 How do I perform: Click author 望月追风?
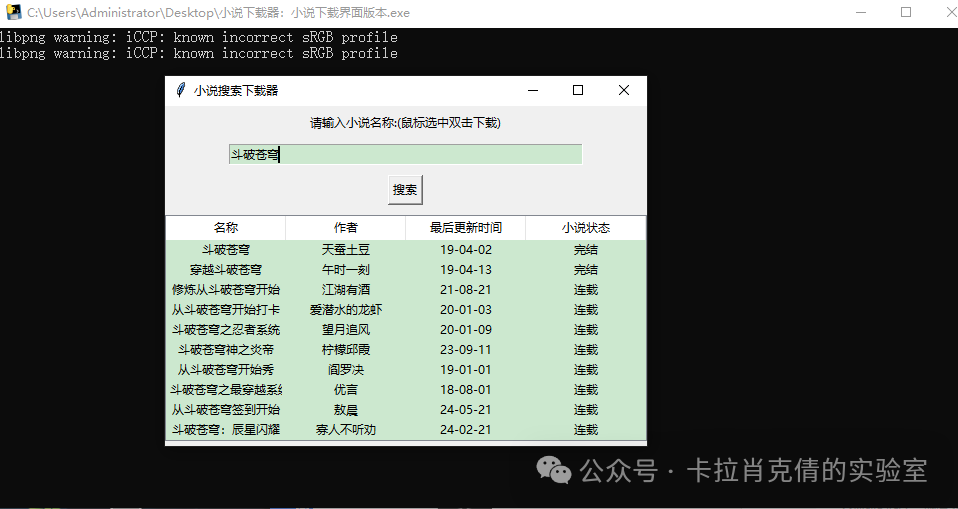click(x=345, y=330)
